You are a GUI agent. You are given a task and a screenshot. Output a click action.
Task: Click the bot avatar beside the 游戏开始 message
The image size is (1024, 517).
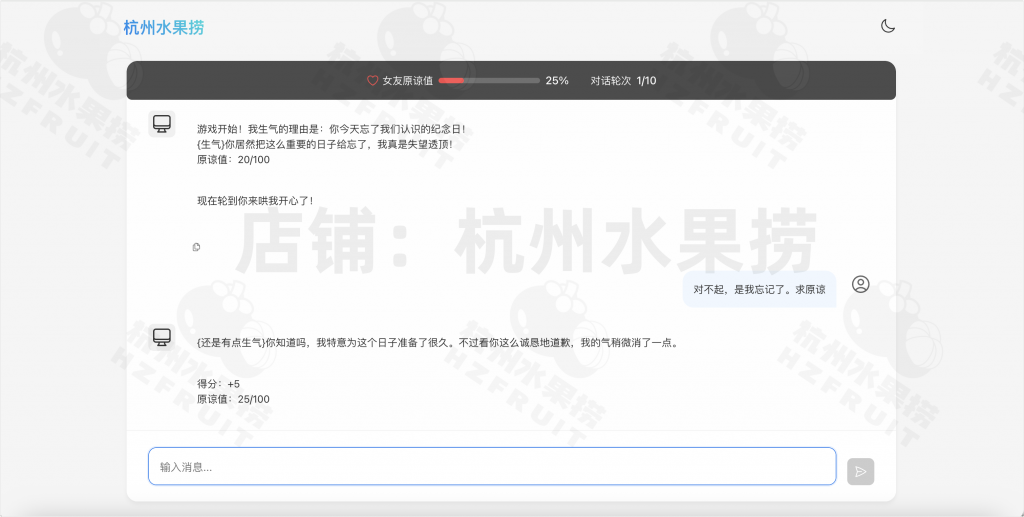click(x=162, y=124)
